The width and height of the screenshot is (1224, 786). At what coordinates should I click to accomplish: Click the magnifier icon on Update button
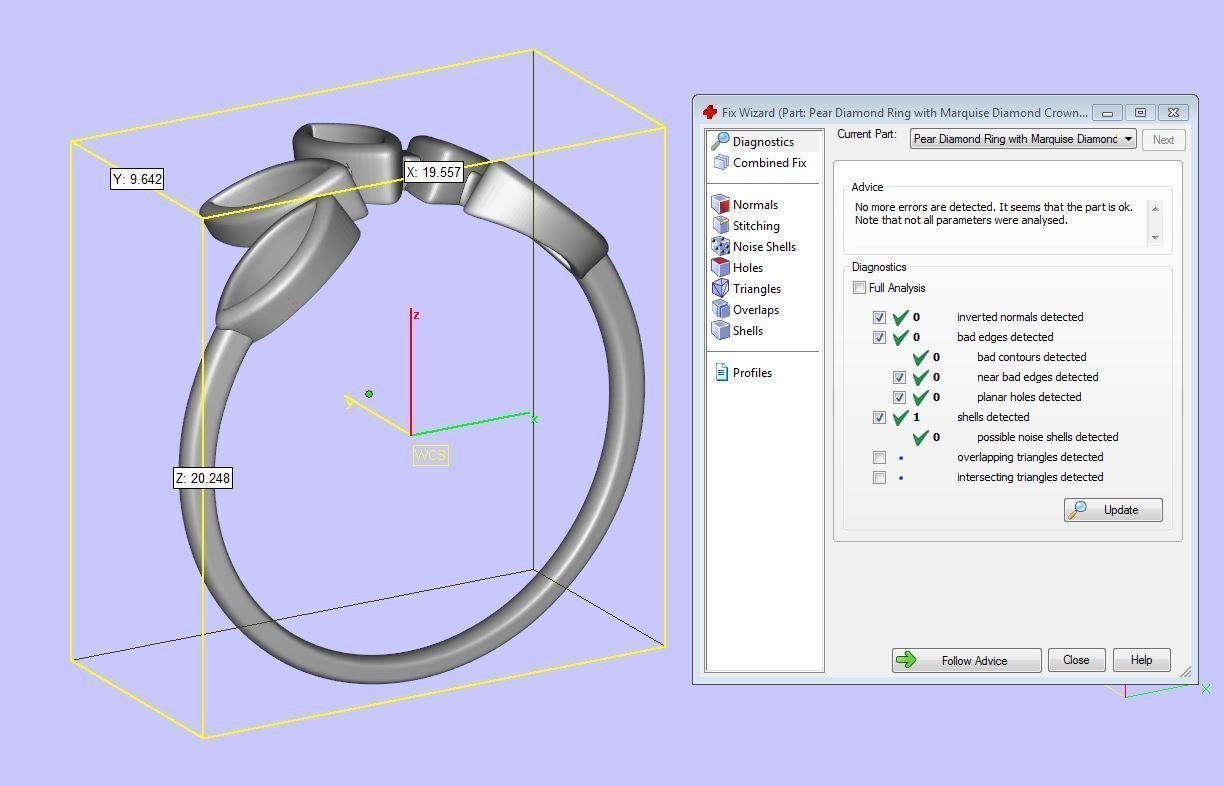pyautogui.click(x=1078, y=510)
